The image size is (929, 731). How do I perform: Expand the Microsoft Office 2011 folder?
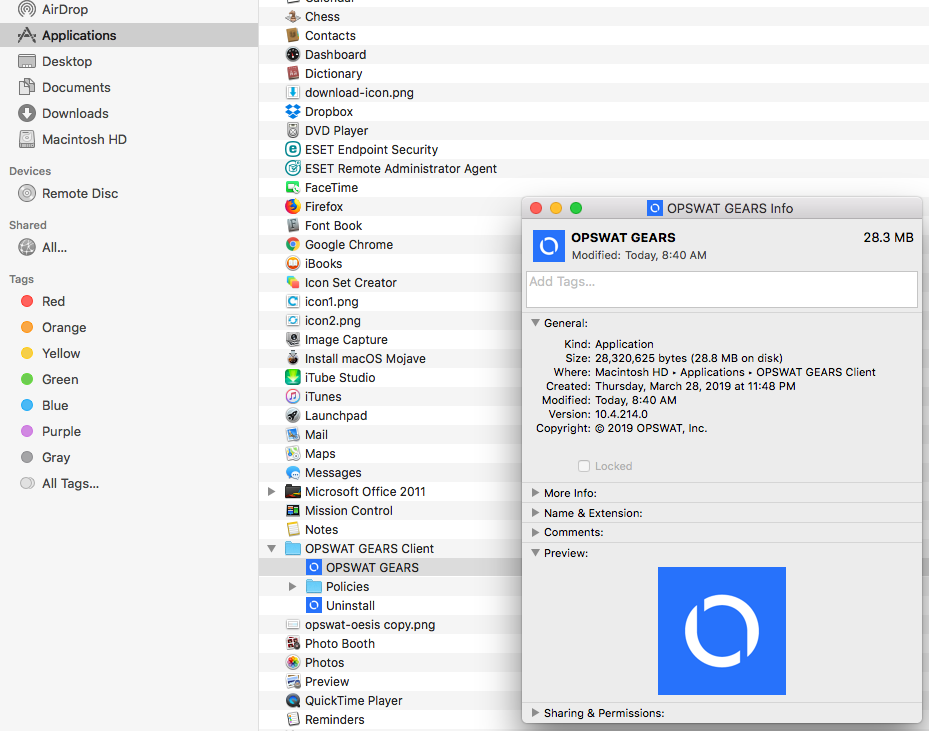[271, 491]
